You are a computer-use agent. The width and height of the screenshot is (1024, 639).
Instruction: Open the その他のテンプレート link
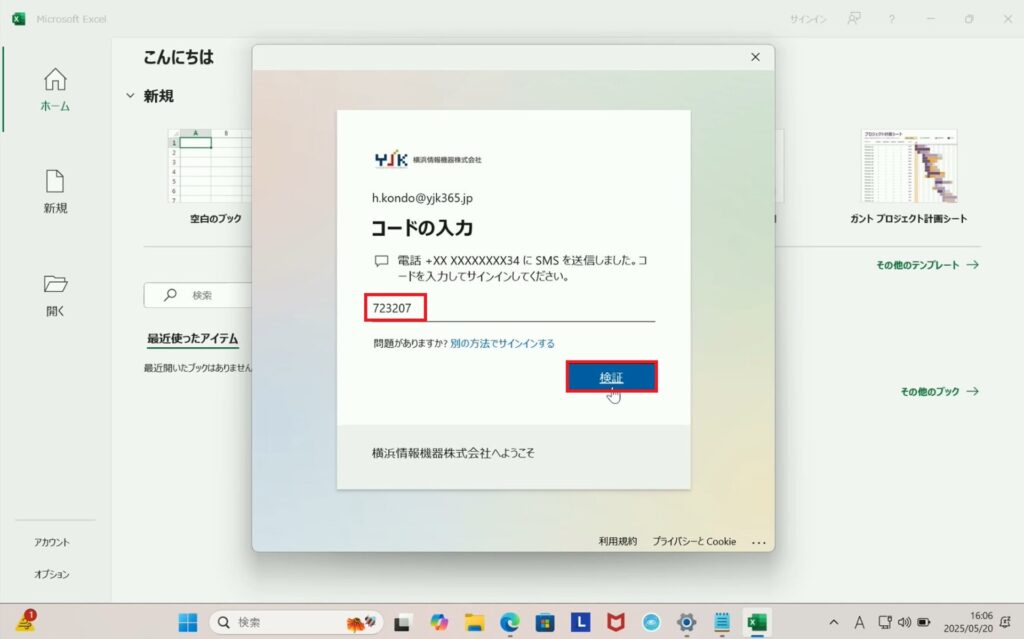tap(927, 265)
